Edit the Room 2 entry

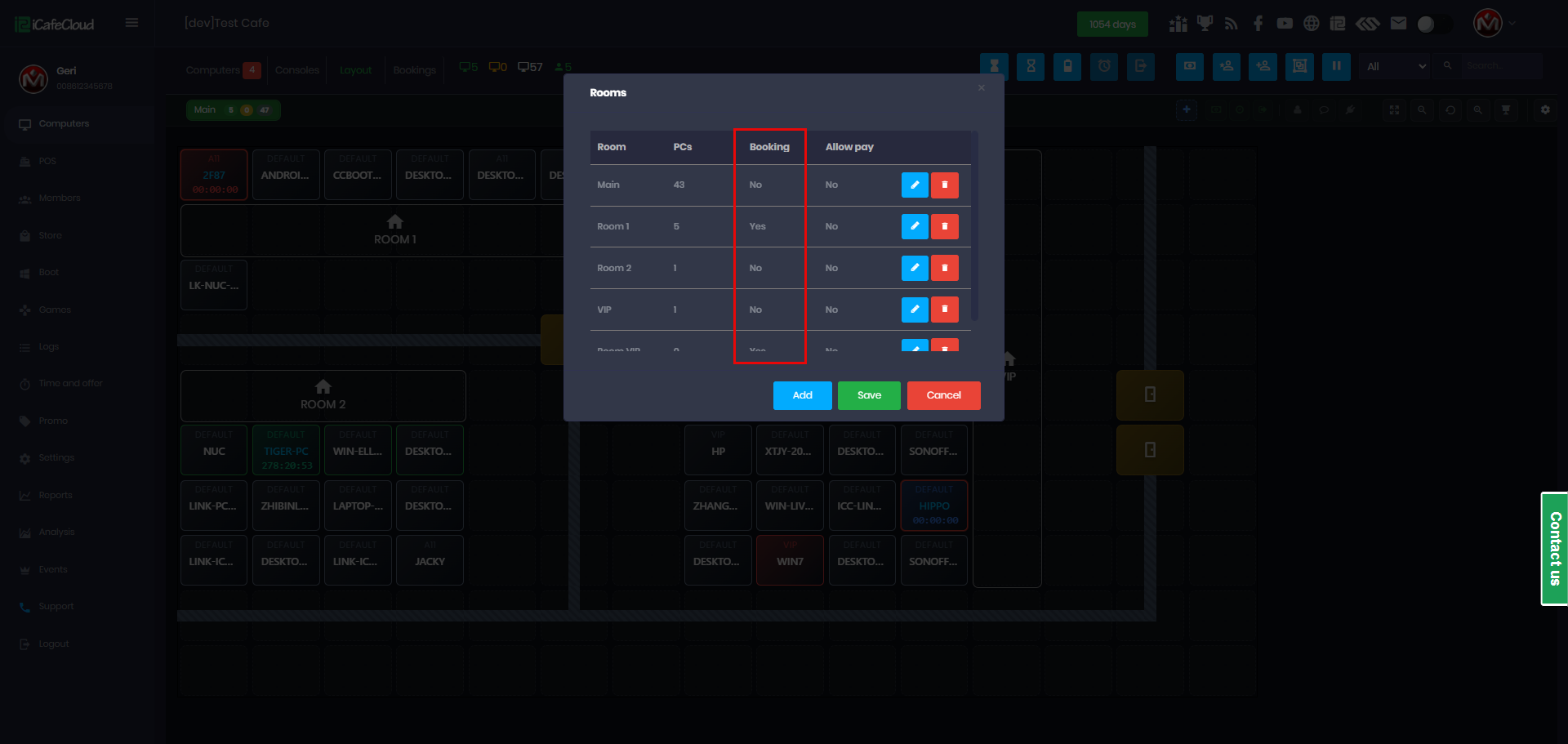coord(915,268)
